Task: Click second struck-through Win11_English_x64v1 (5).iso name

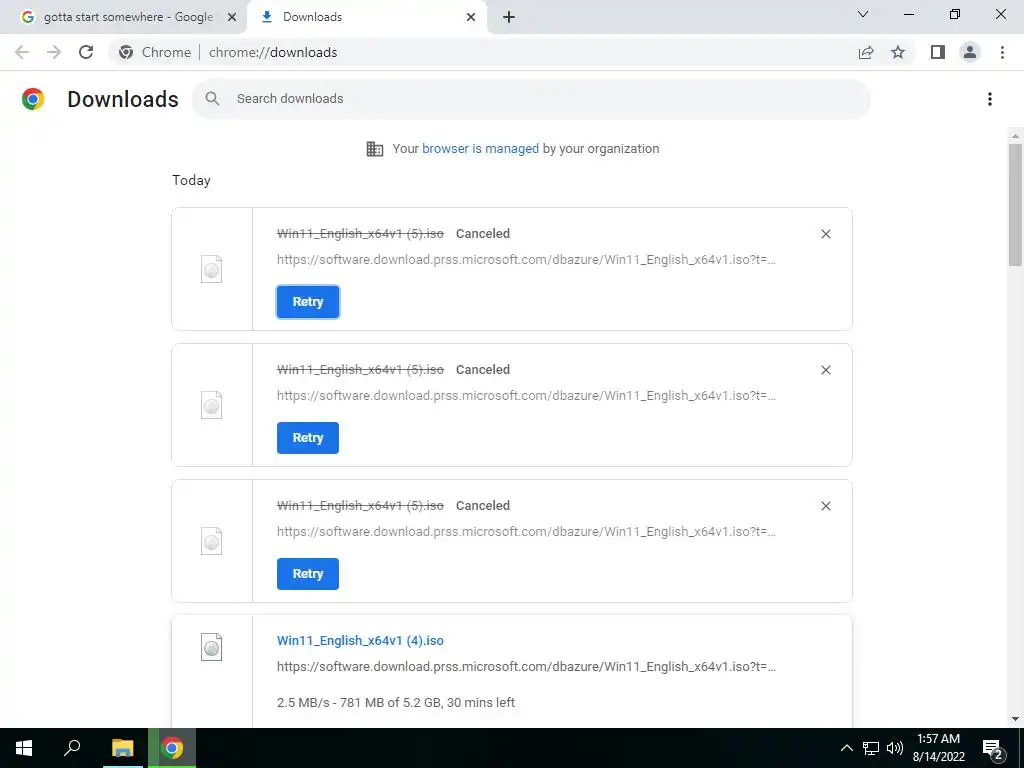Action: (x=360, y=369)
